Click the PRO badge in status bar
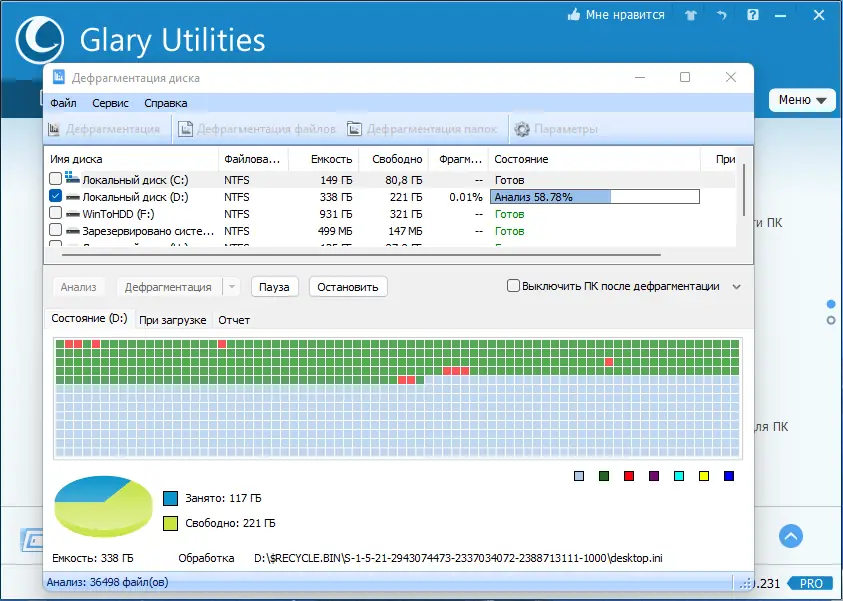 point(811,583)
